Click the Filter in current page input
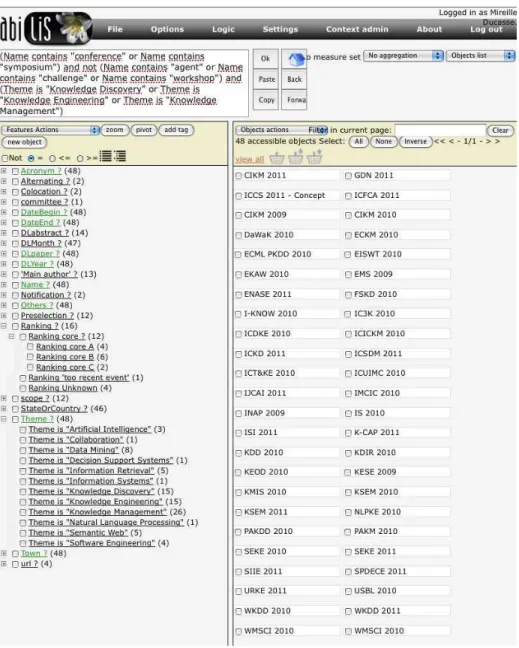Viewport: 519px width, 648px height. tap(440, 130)
